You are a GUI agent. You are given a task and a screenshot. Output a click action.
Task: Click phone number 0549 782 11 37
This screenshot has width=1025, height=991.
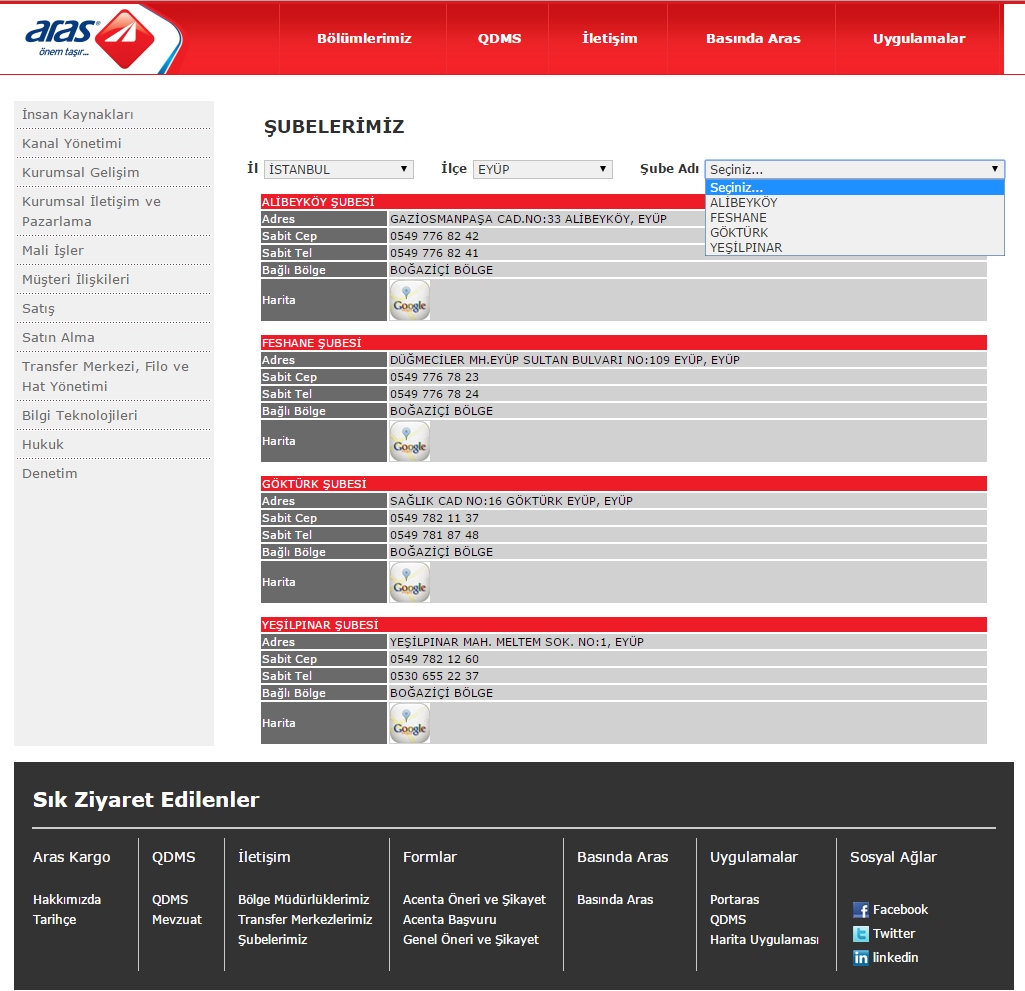coord(435,518)
